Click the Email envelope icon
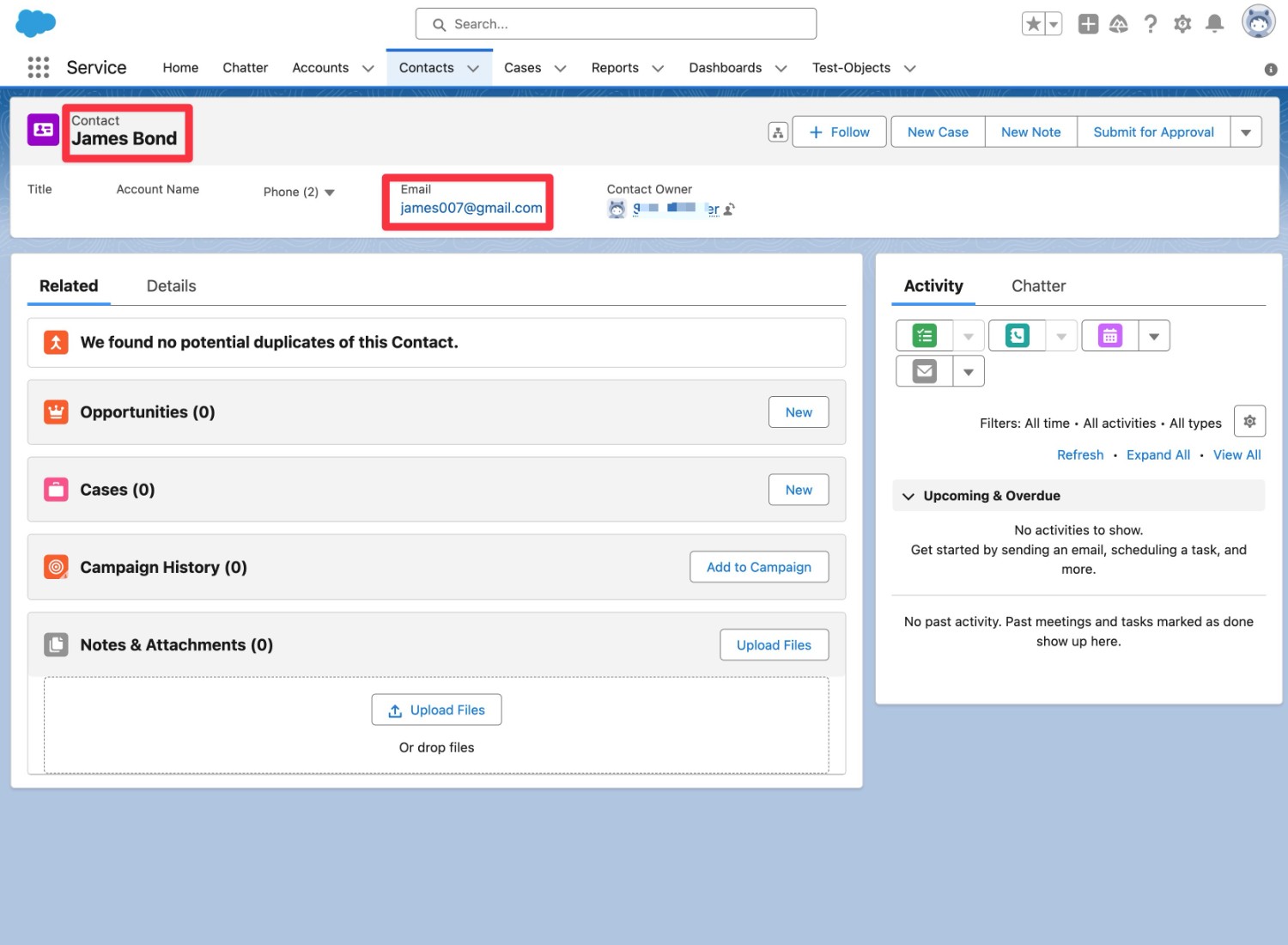 925,371
